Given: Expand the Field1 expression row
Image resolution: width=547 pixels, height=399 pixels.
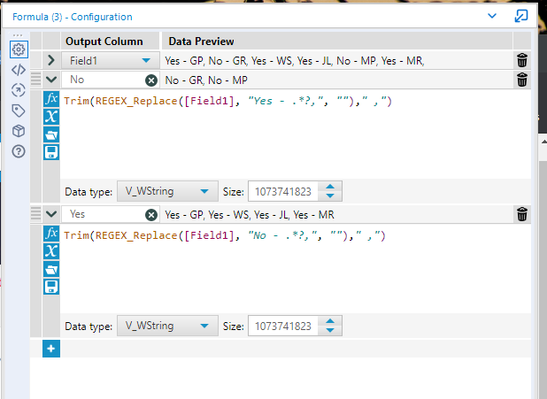Looking at the screenshot, I should point(51,60).
